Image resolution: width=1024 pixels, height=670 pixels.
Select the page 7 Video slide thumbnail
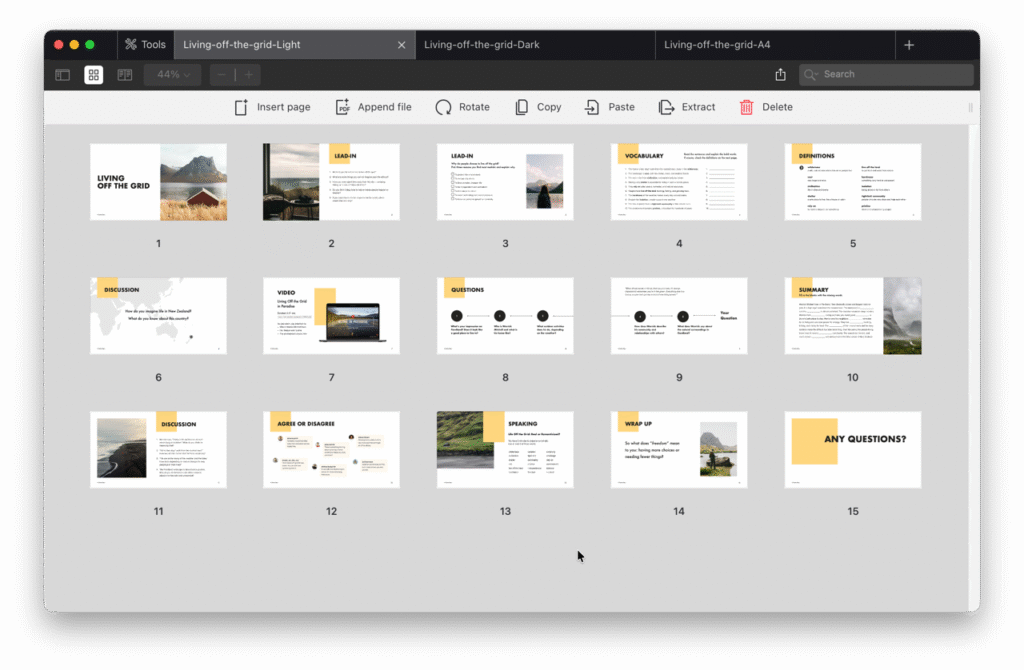[x=331, y=316]
